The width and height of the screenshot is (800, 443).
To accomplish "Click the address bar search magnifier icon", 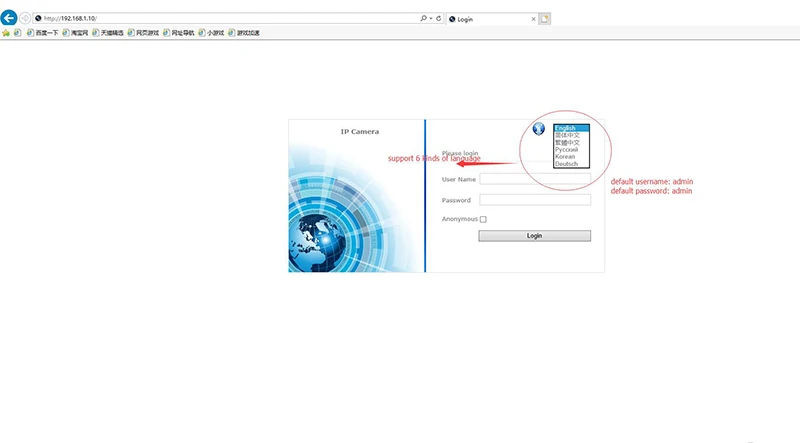I will [423, 18].
